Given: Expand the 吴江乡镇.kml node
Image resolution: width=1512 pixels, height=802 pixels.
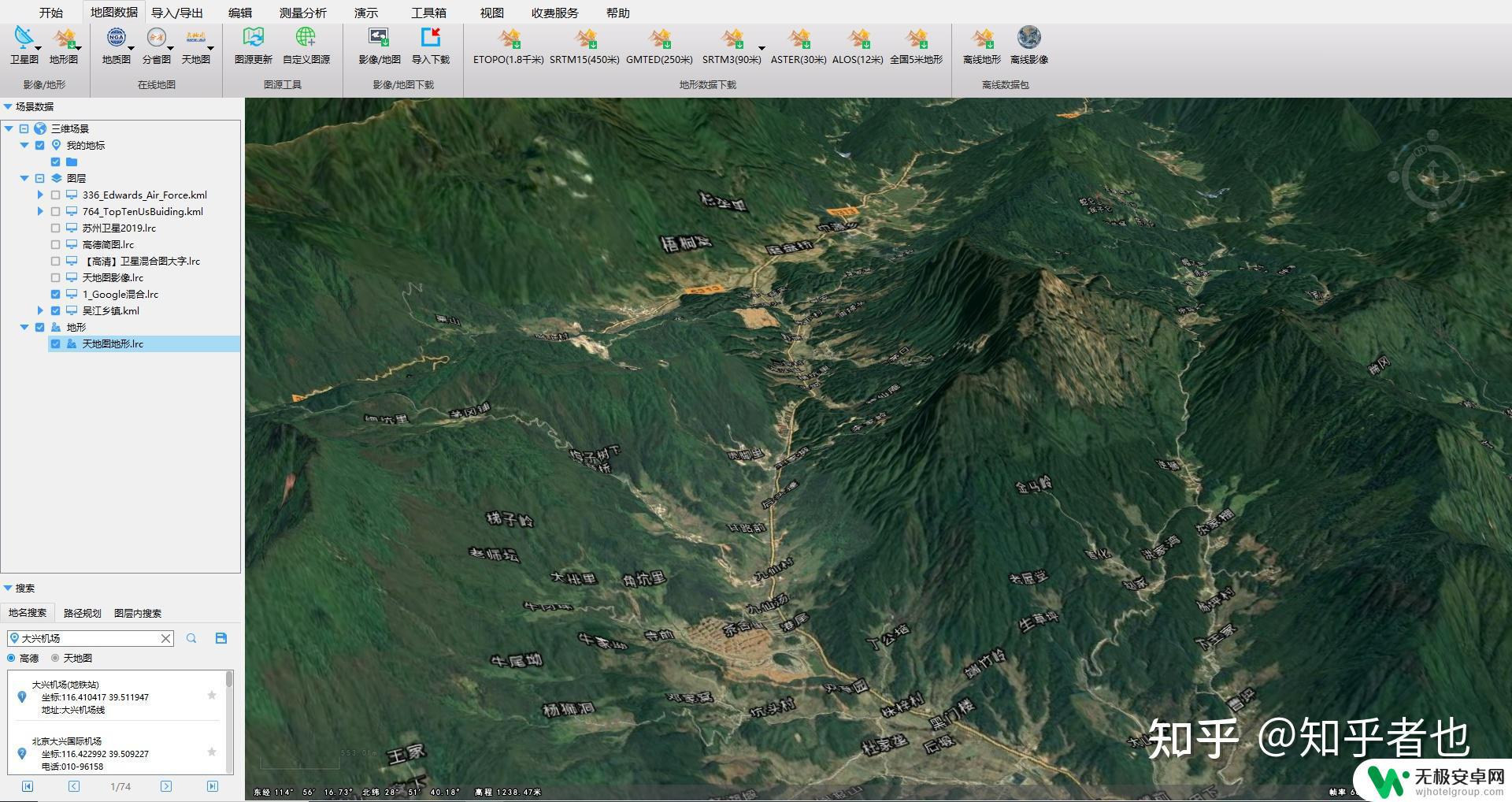Looking at the screenshot, I should coord(40,310).
